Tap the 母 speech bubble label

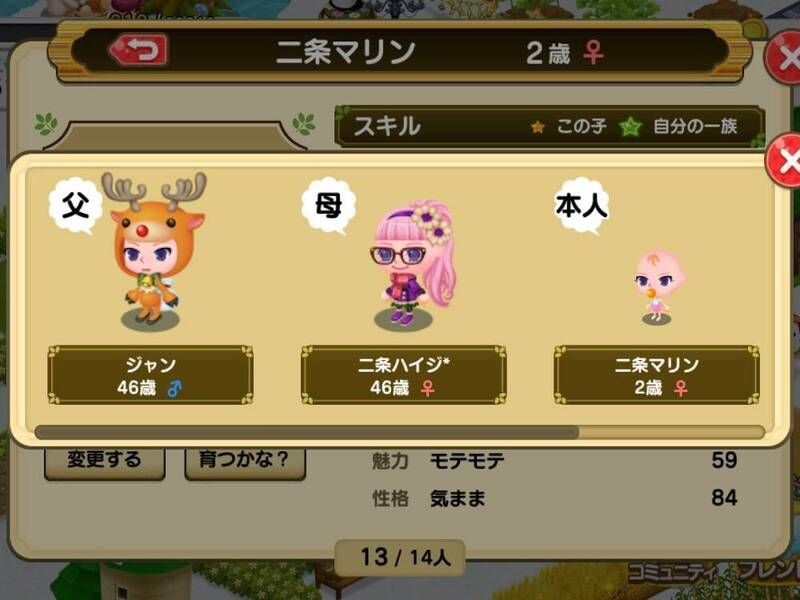pos(328,206)
